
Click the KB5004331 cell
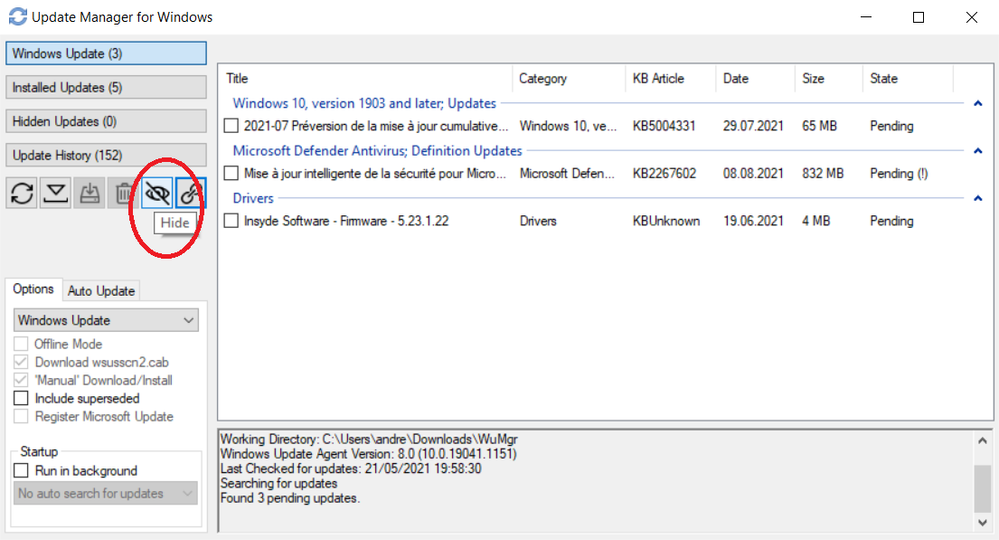tap(664, 126)
